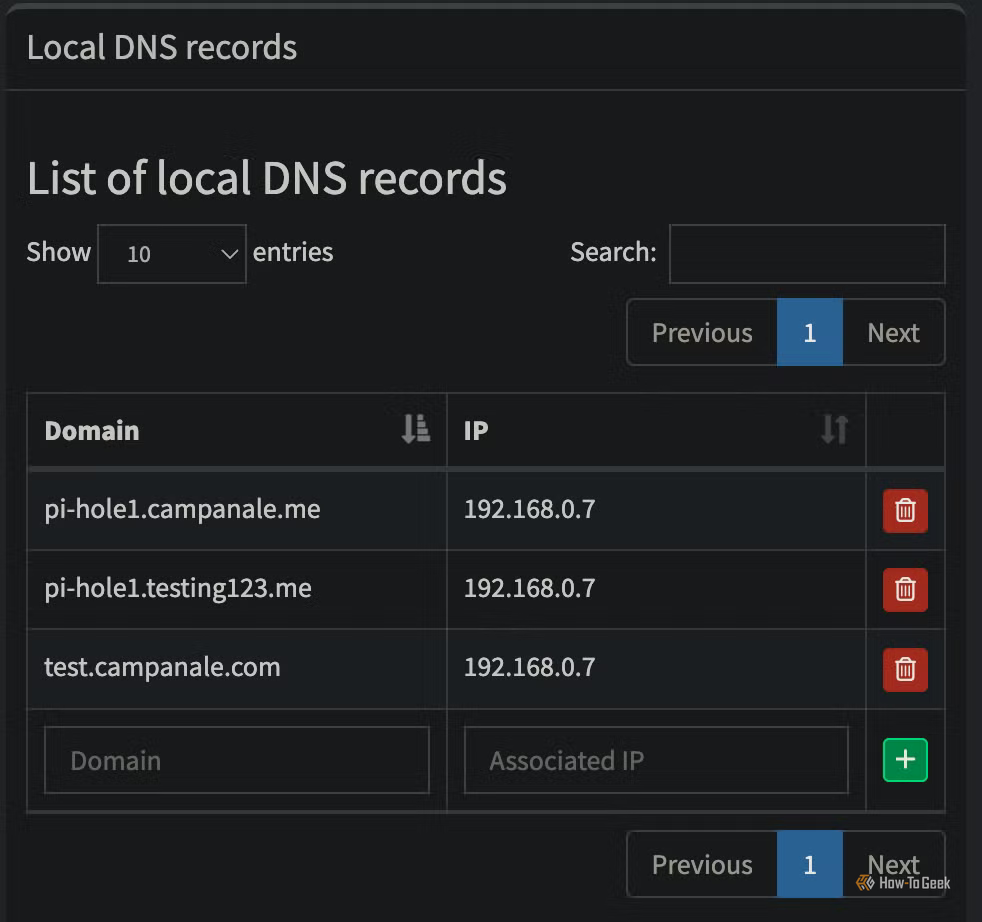Go to the Previous page in the top pagination

pyautogui.click(x=702, y=333)
